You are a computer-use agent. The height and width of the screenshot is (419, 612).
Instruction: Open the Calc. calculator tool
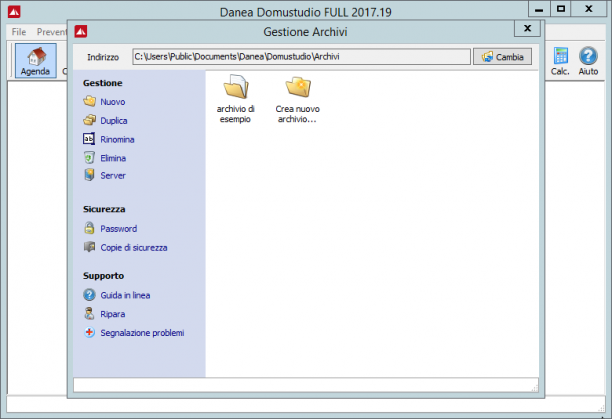[x=560, y=61]
